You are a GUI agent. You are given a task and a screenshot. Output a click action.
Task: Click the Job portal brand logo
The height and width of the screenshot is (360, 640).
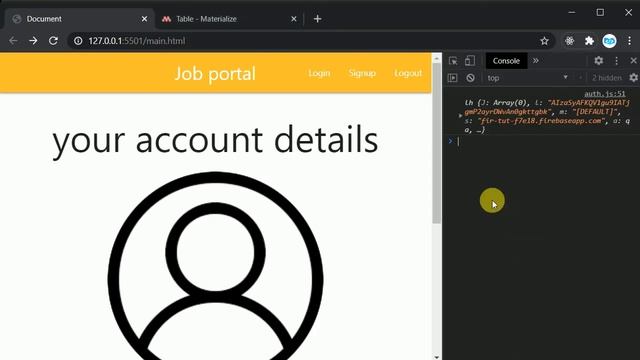[215, 74]
